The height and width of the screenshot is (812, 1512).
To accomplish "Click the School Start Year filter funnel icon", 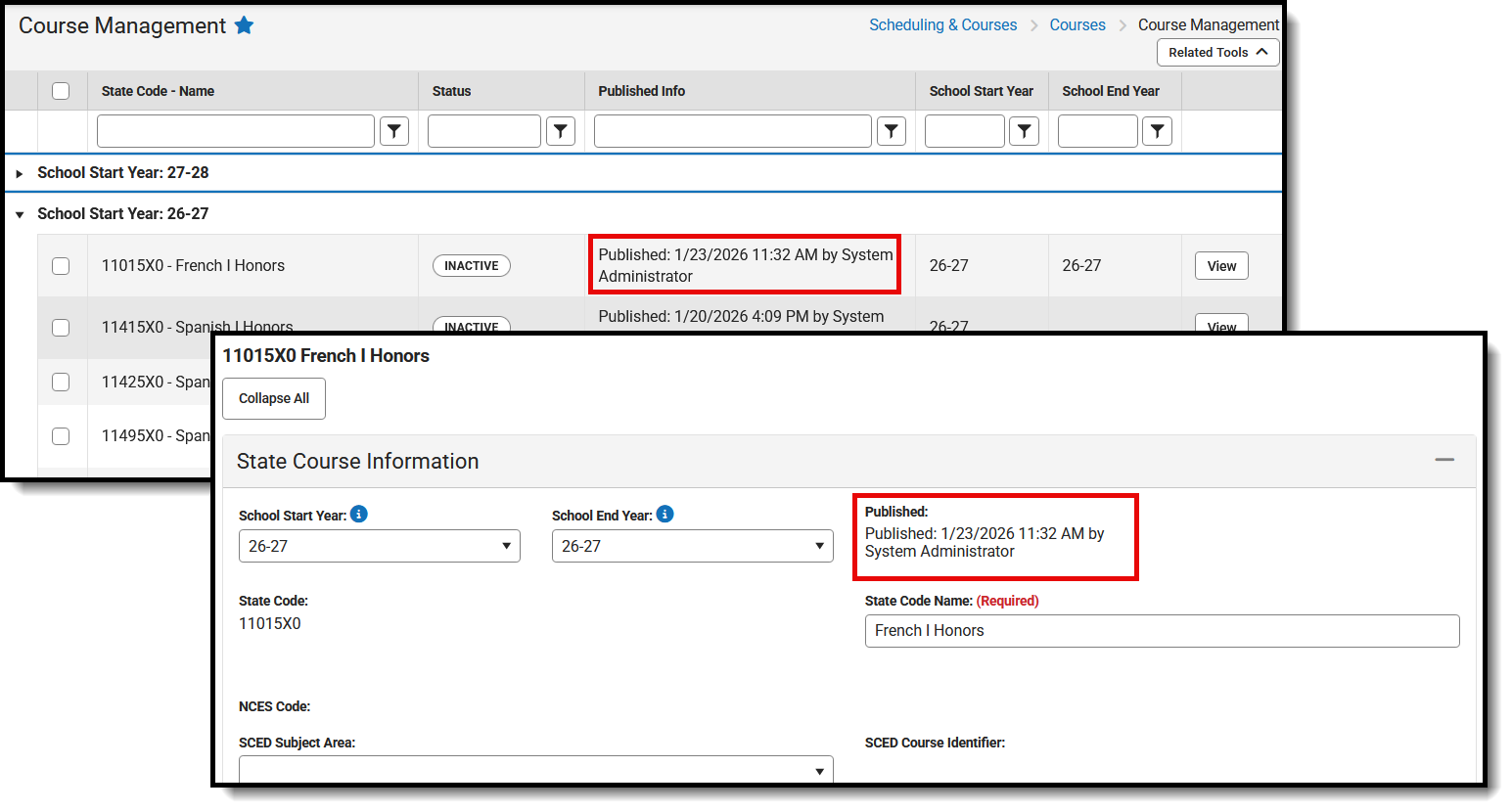I will (1024, 130).
